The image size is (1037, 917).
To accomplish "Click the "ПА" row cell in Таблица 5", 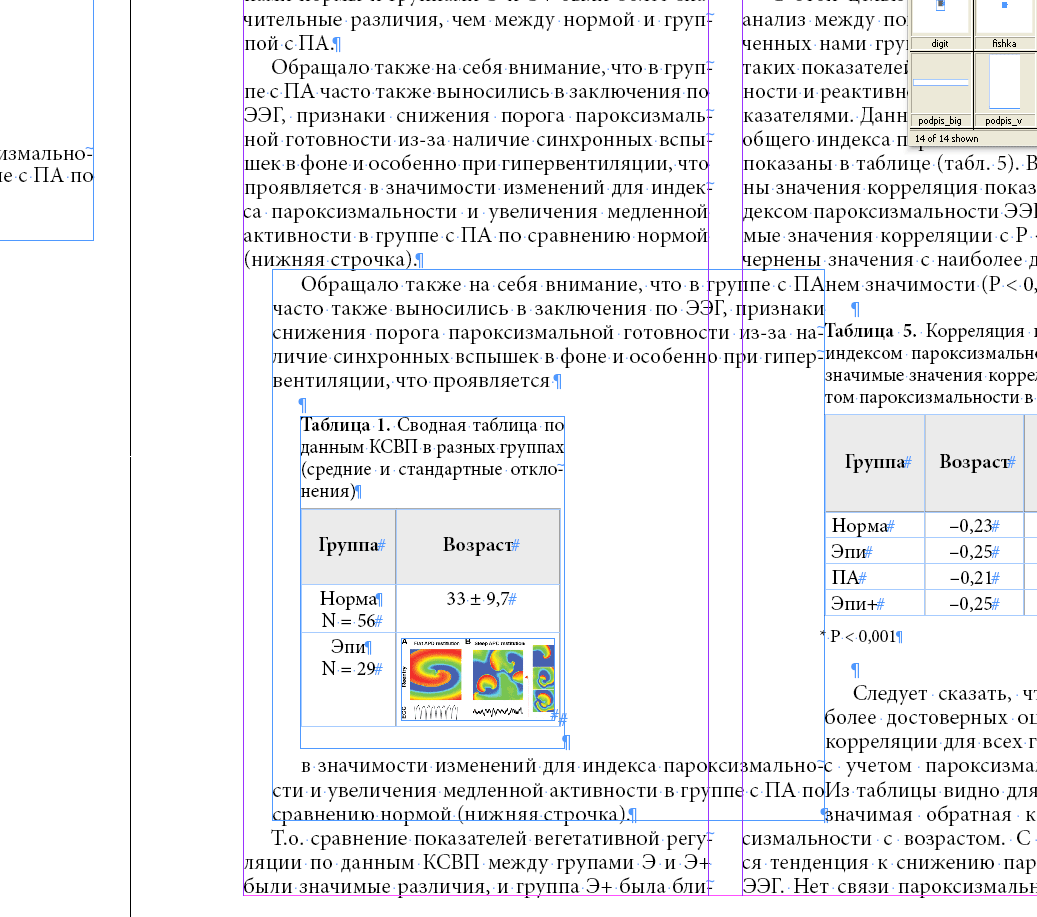I will point(874,578).
